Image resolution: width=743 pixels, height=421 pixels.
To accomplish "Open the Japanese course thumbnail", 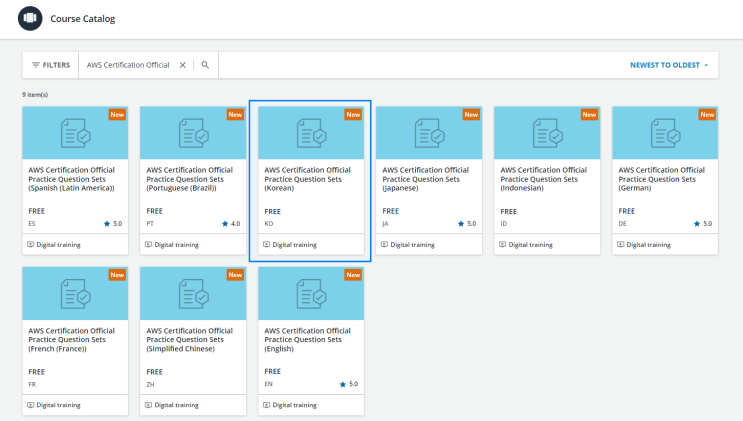I will click(429, 133).
